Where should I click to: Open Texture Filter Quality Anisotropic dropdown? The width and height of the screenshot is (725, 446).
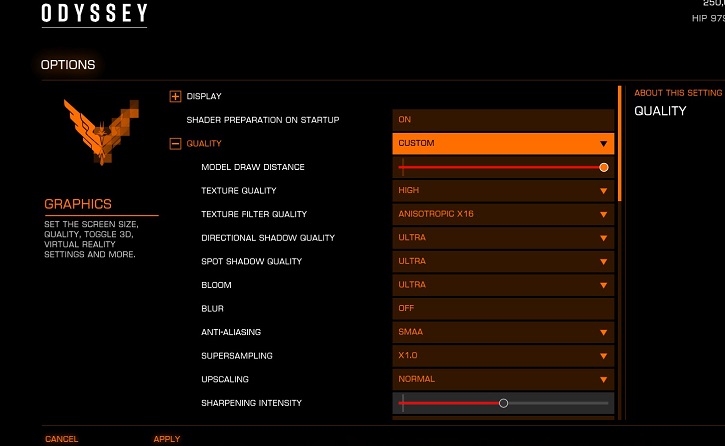click(503, 214)
